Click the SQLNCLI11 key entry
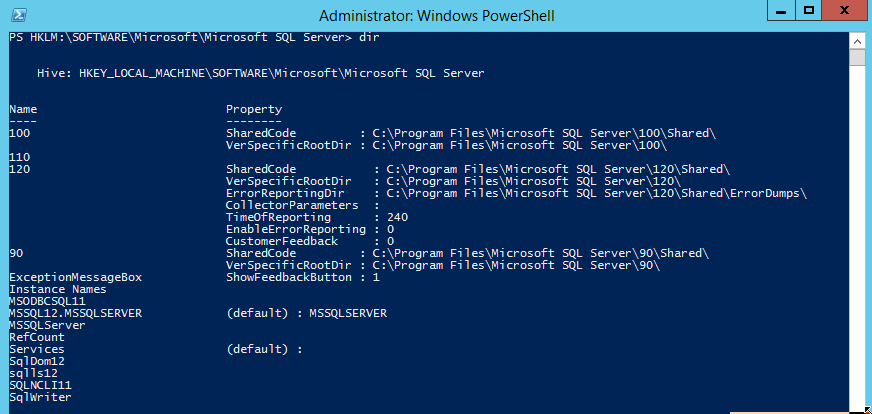This screenshot has width=872, height=414. 40,385
